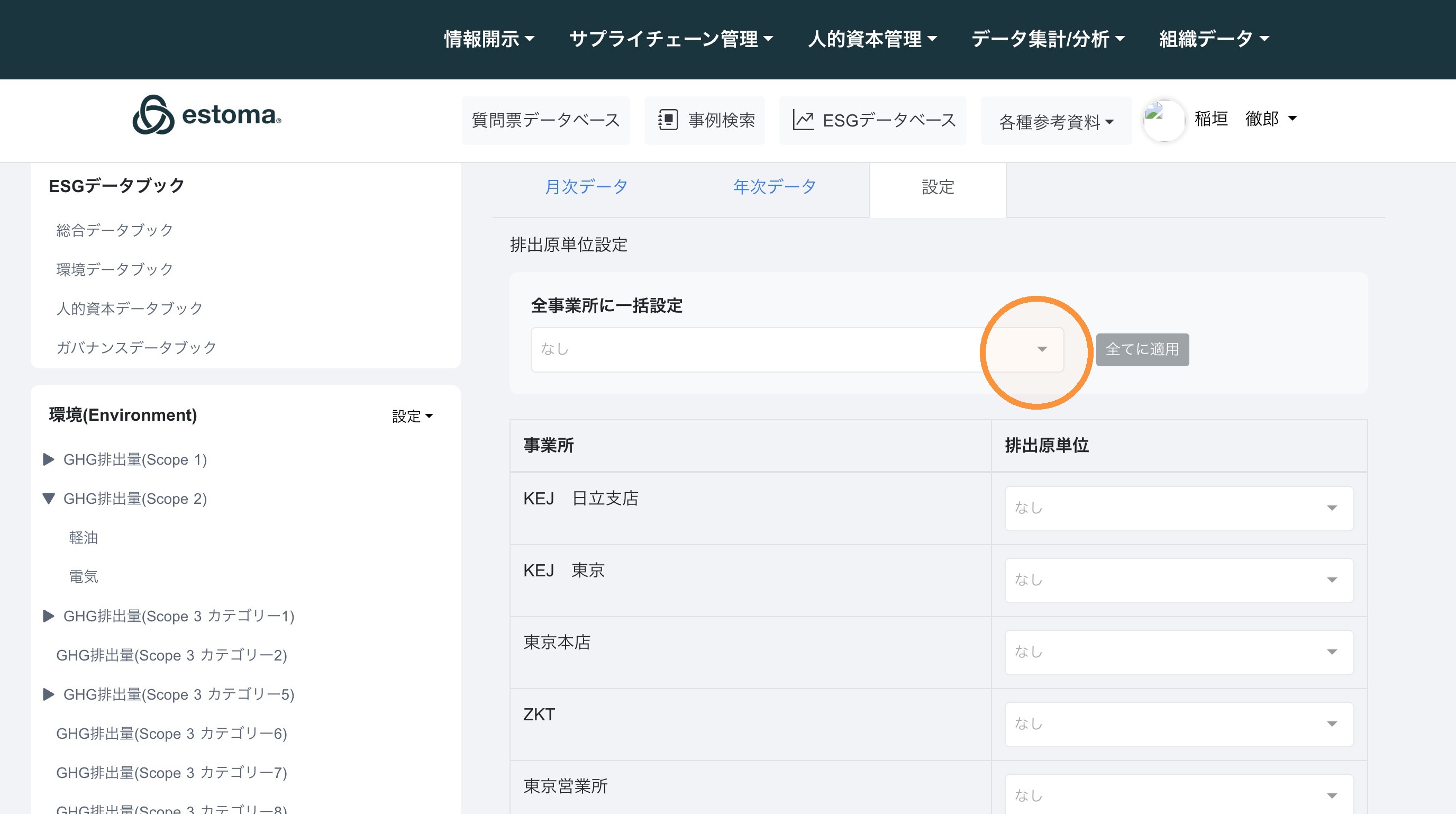This screenshot has height=814, width=1456.
Task: Open ガバナンスデータブック link
Action: coord(136,347)
